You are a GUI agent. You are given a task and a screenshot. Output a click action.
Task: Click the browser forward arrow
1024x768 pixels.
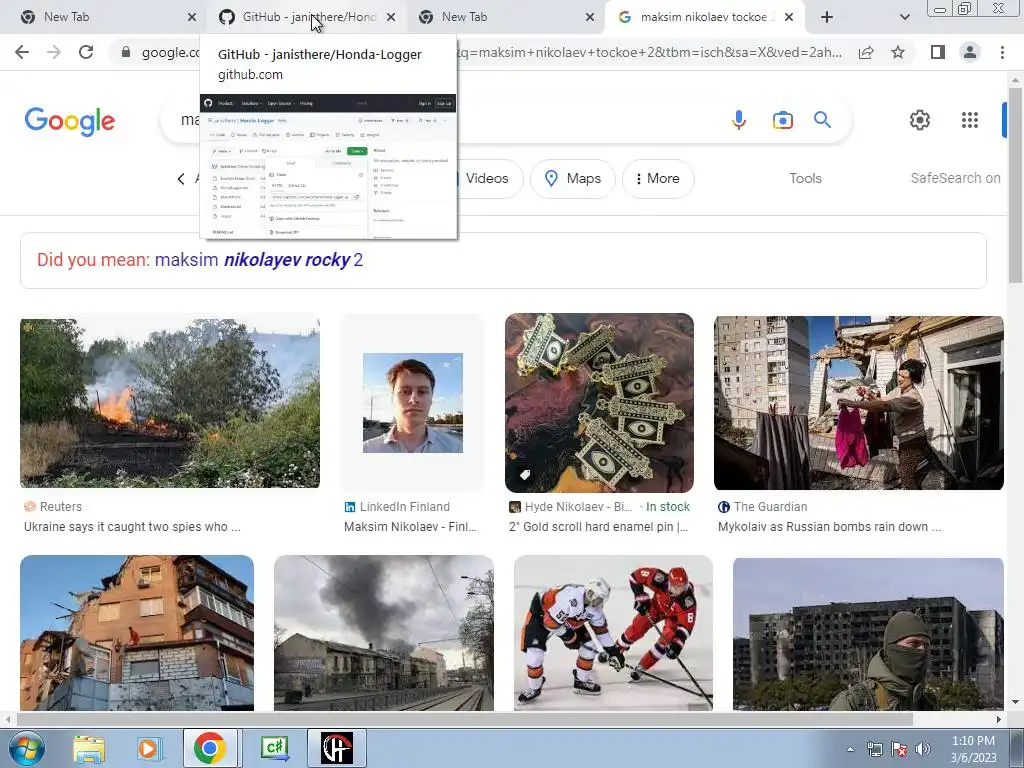(54, 52)
